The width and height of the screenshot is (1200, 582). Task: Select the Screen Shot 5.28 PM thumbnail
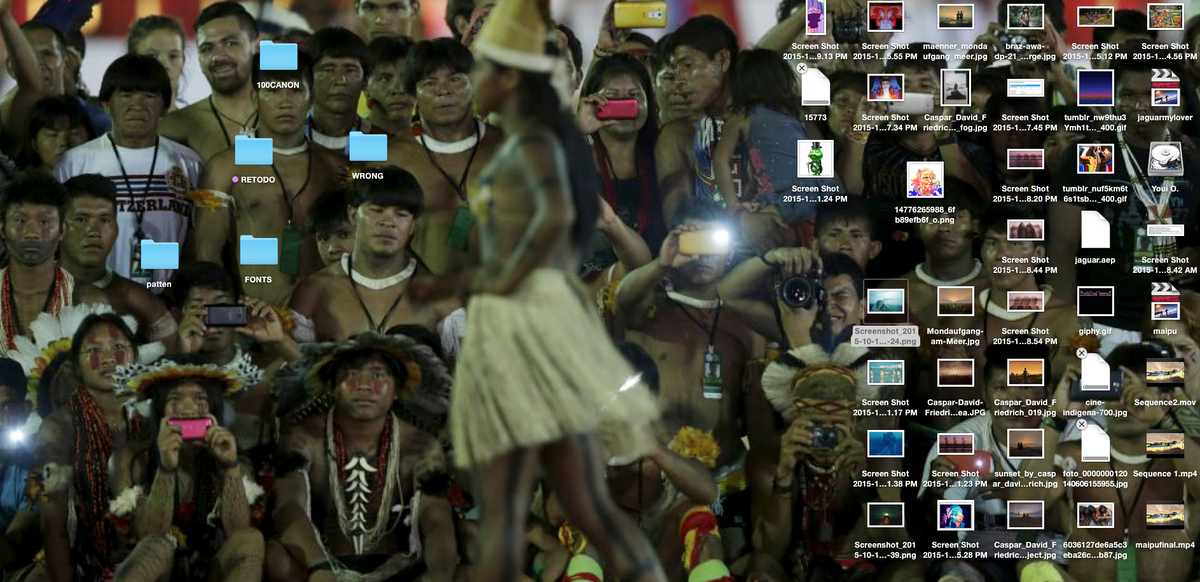coord(956,515)
